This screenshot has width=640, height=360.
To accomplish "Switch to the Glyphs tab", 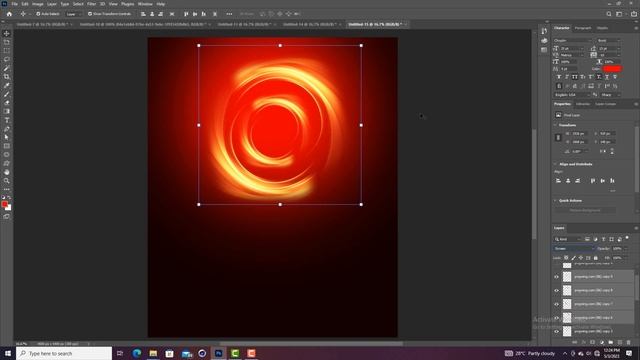I will point(602,28).
